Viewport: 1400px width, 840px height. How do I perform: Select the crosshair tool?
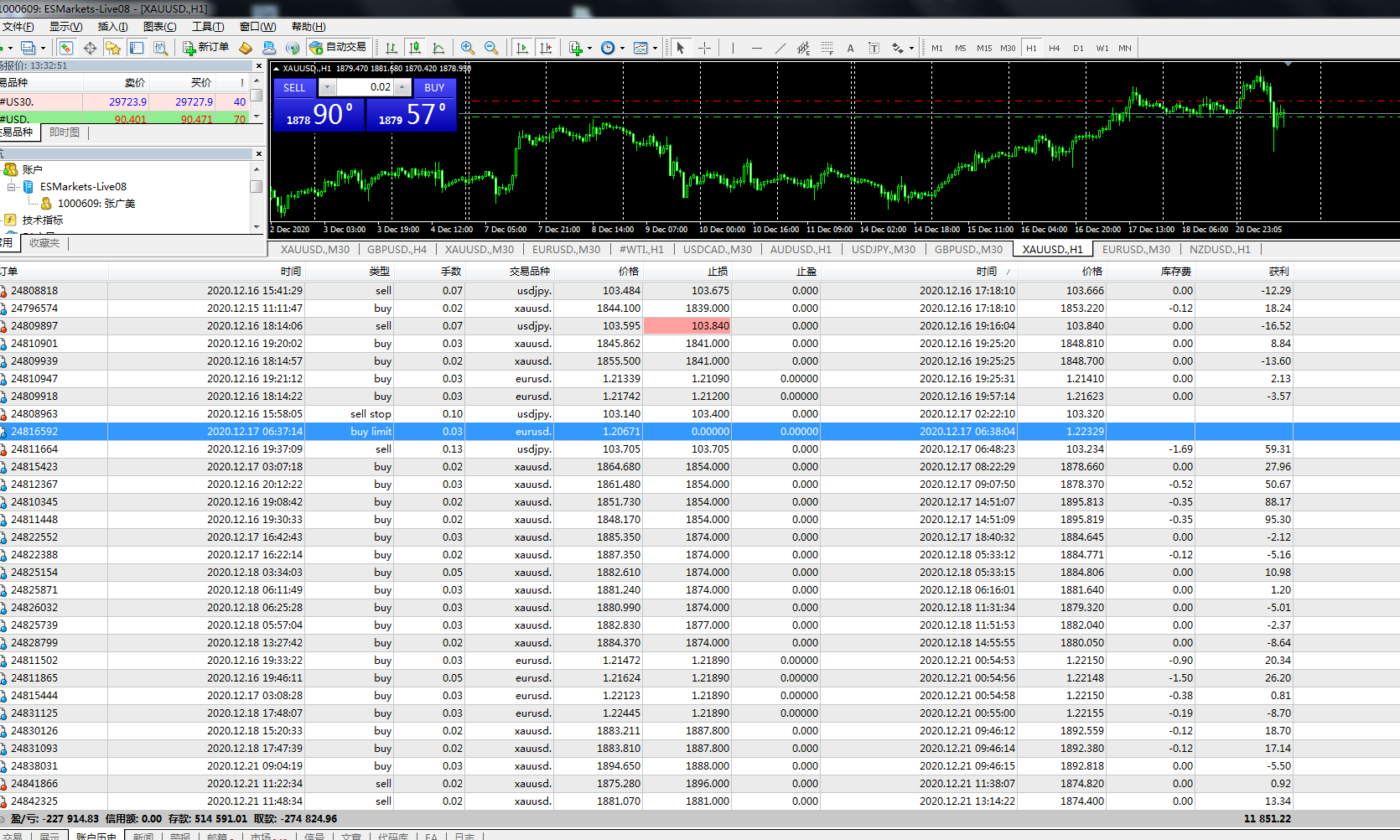pyautogui.click(x=704, y=48)
